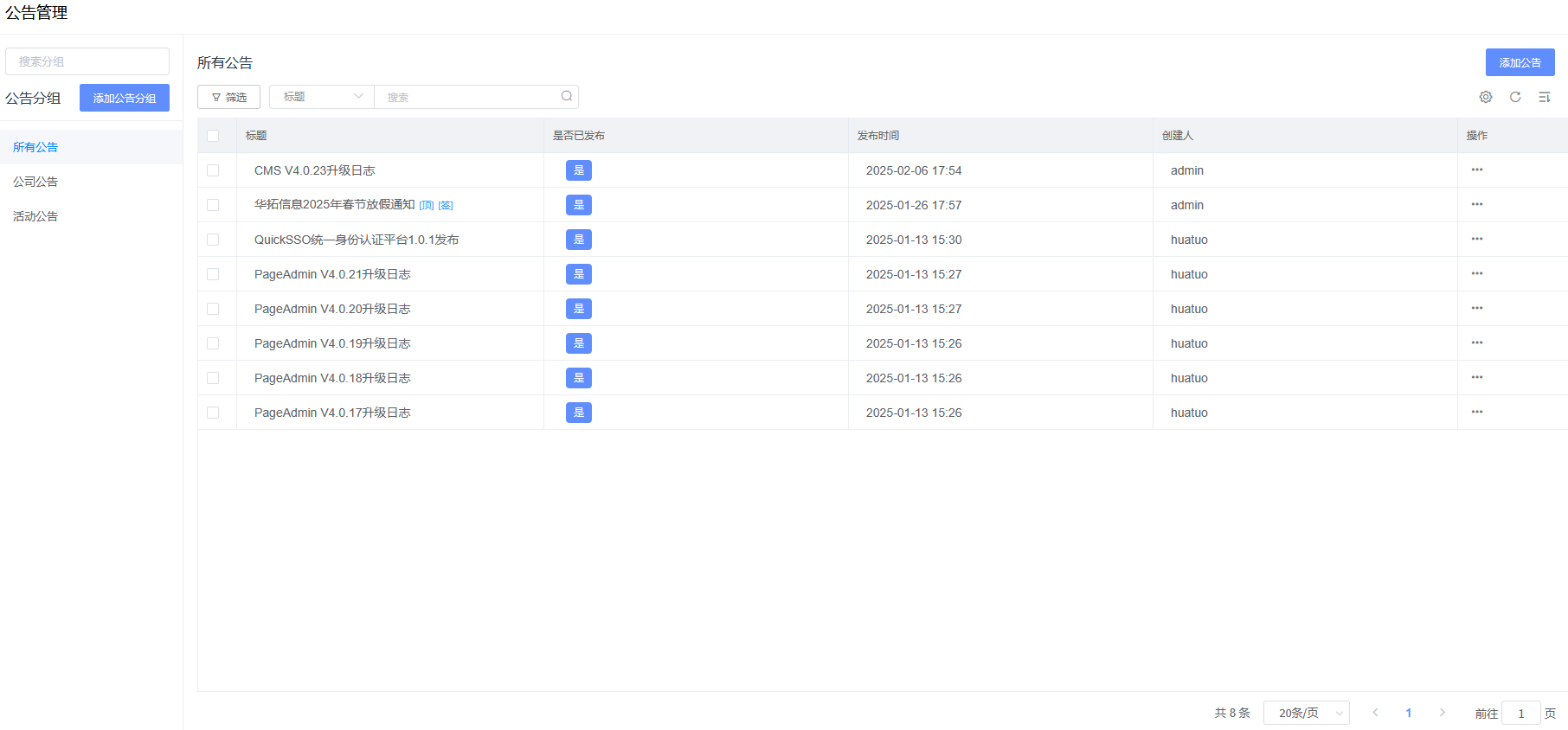Open more actions for CMS V4.0.23升级日志
The height and width of the screenshot is (730, 1568).
pos(1477,170)
